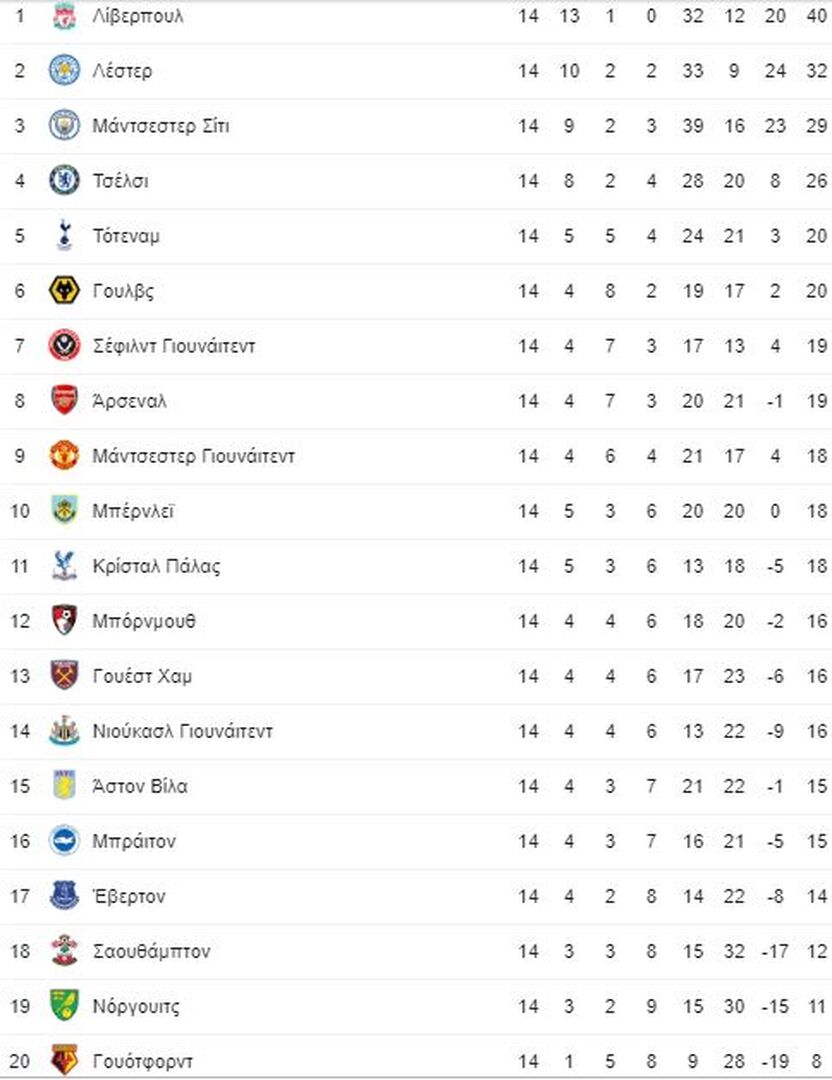Image resolution: width=832 pixels, height=1080 pixels.
Task: Open the Arsenal cannon crest
Action: coord(64,400)
